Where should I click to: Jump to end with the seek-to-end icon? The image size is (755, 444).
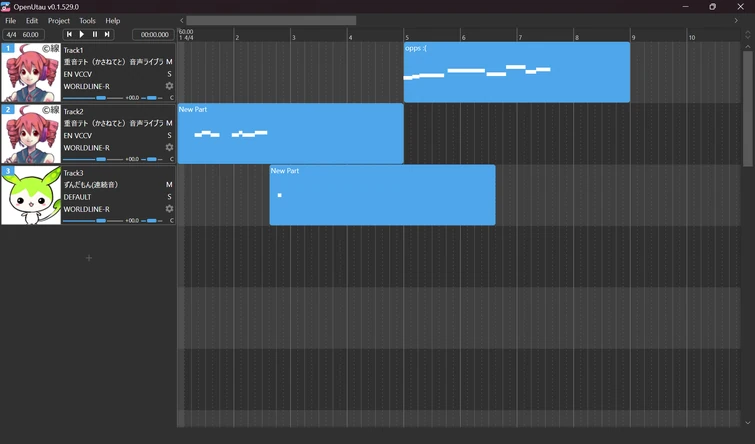click(x=108, y=35)
